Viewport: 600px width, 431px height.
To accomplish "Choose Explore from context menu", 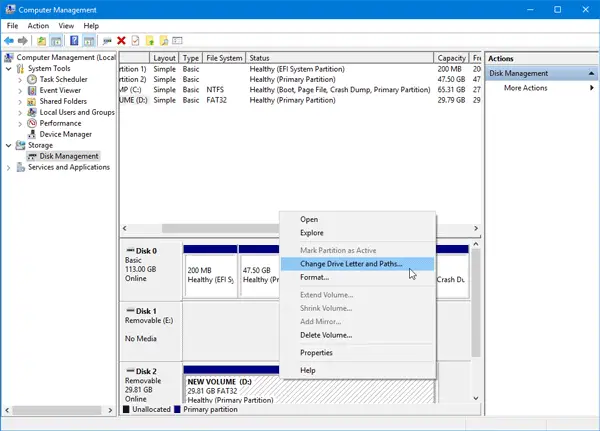I will [x=357, y=233].
